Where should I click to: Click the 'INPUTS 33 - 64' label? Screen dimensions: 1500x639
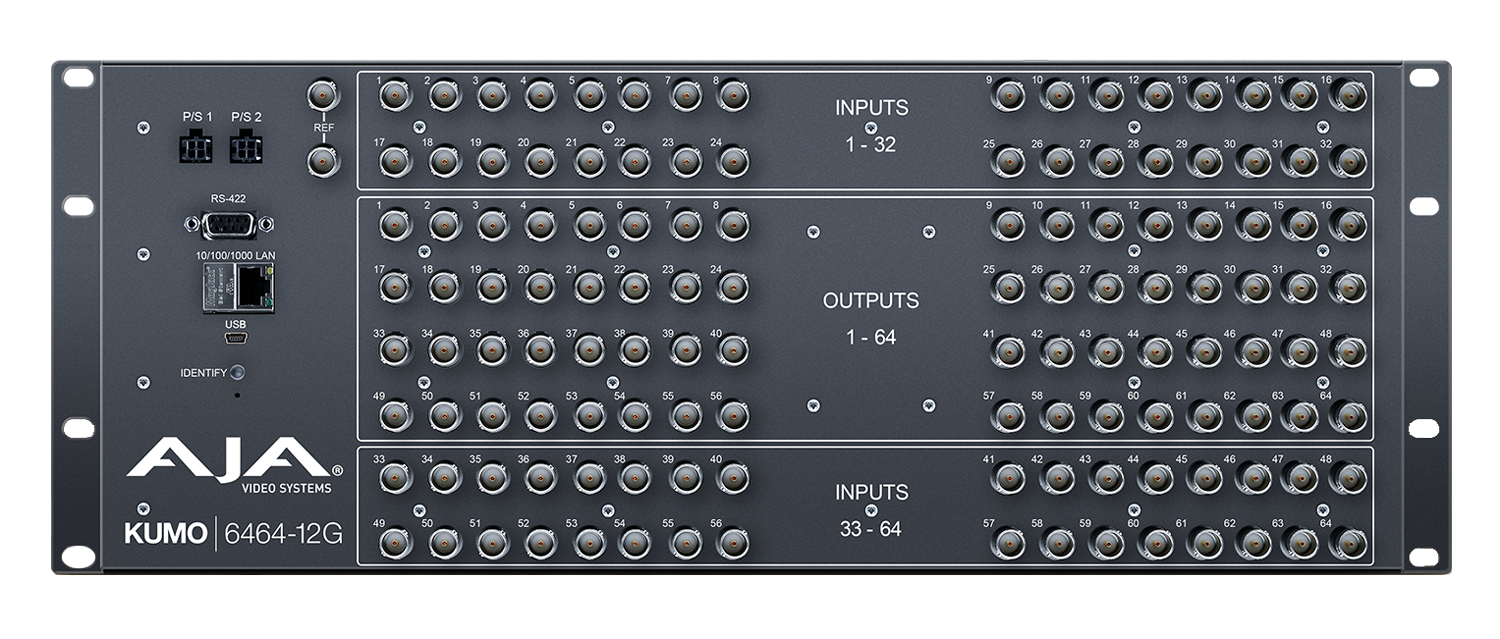pyautogui.click(x=872, y=510)
